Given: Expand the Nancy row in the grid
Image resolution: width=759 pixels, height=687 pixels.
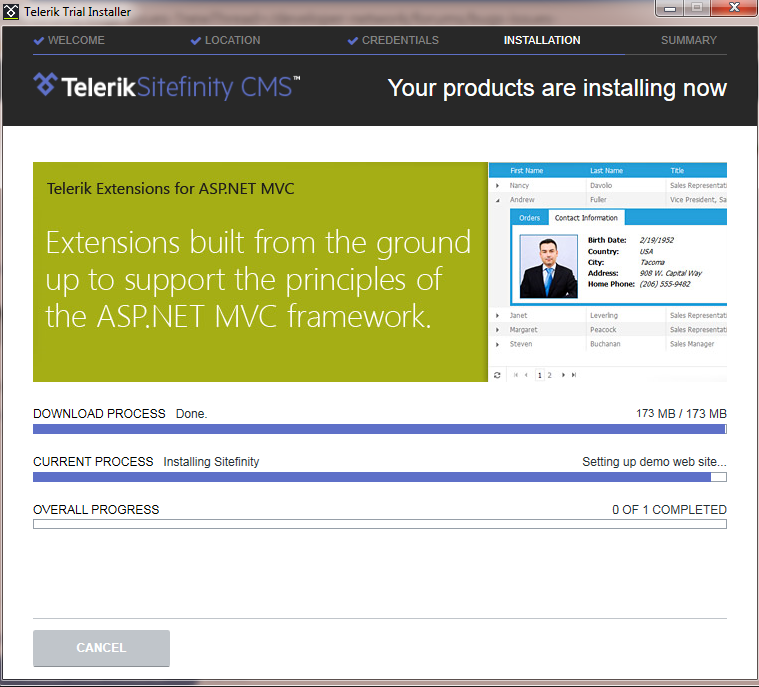Looking at the screenshot, I should [x=497, y=185].
